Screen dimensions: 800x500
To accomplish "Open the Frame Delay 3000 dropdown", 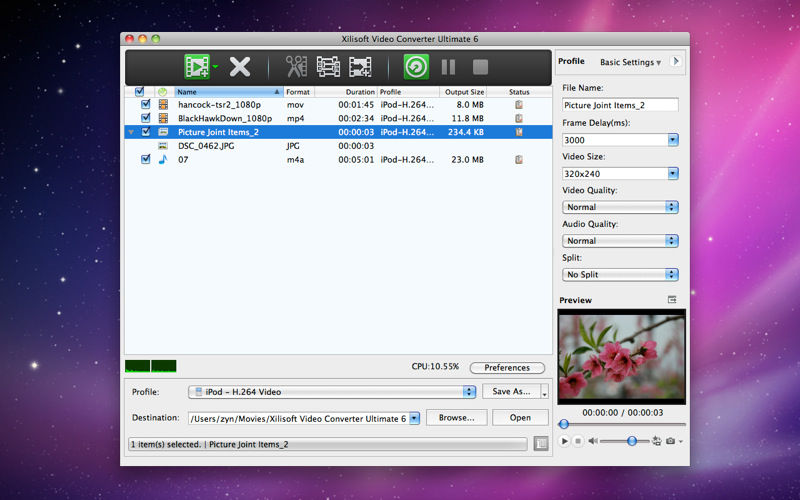I will [x=673, y=140].
